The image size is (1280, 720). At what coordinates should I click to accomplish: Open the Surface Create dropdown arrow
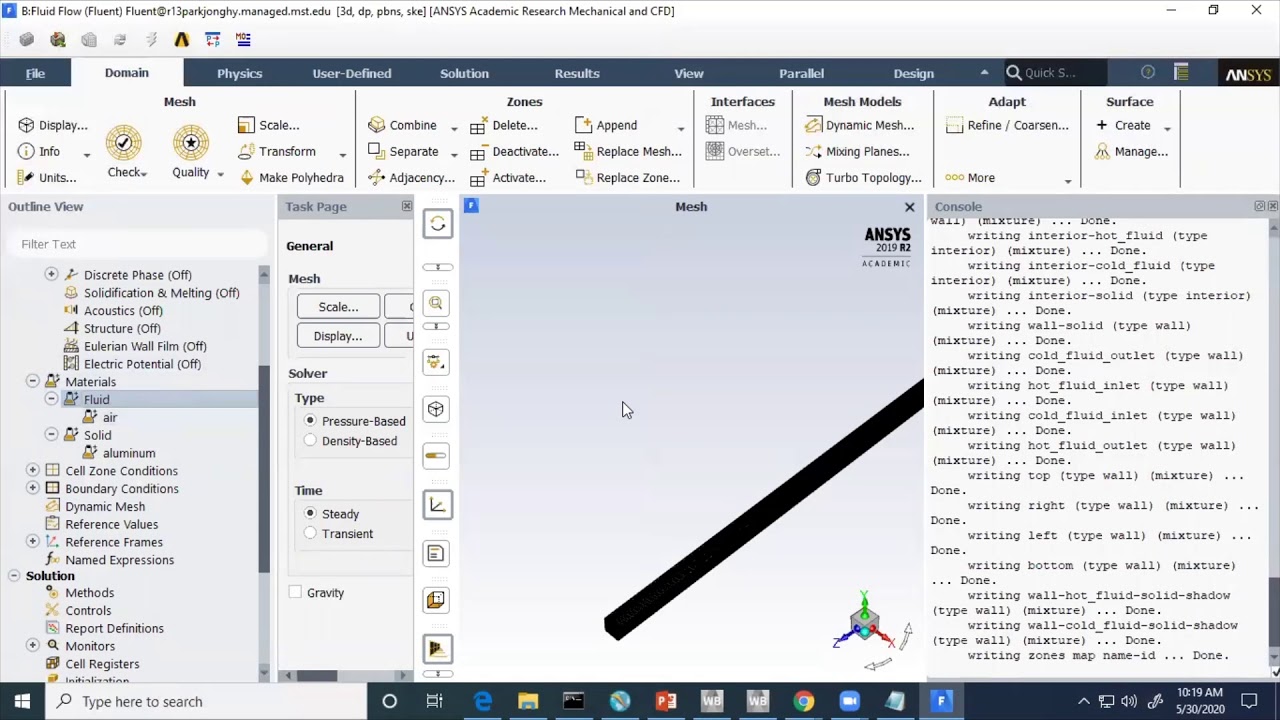click(x=1167, y=128)
